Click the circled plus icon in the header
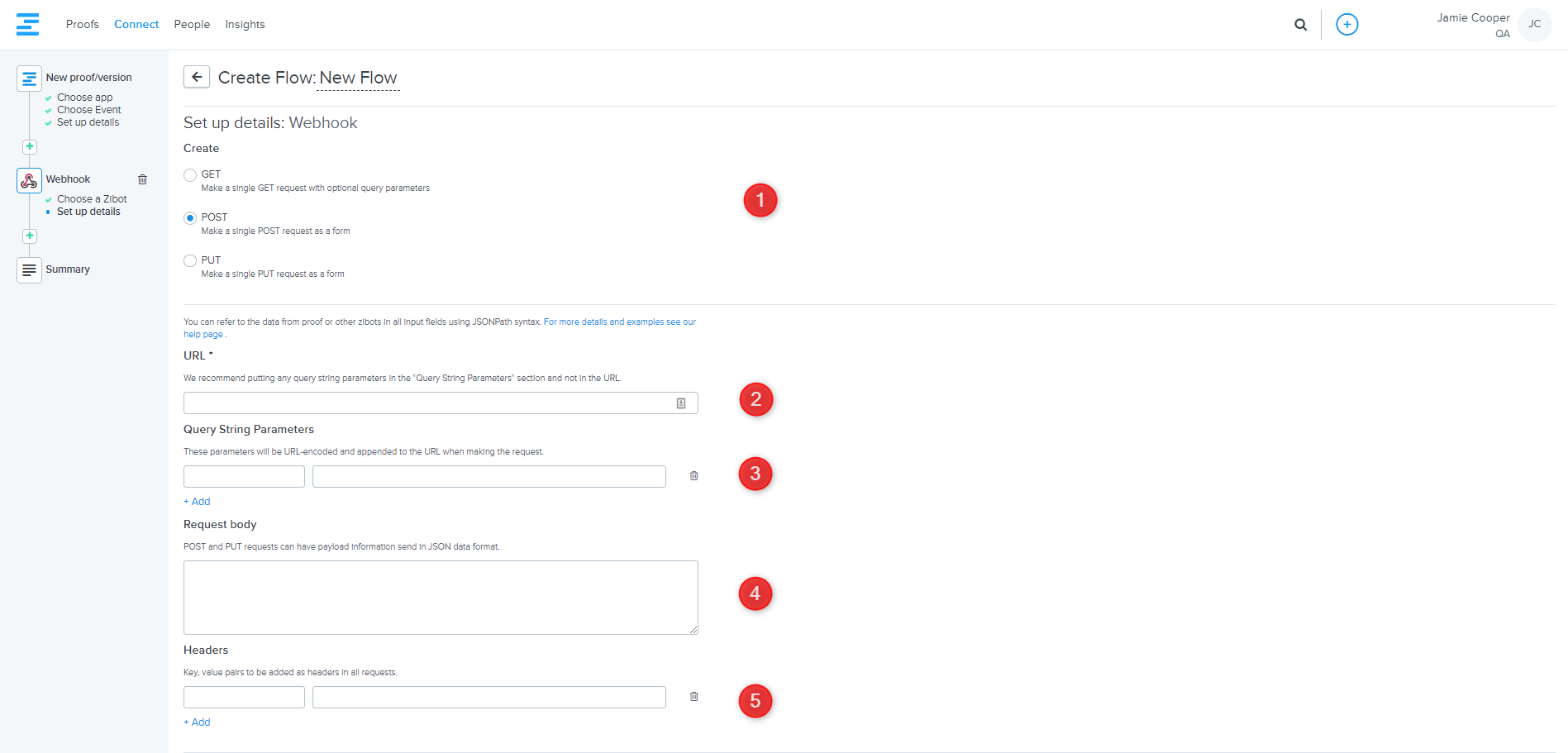1568x753 pixels. click(1346, 25)
